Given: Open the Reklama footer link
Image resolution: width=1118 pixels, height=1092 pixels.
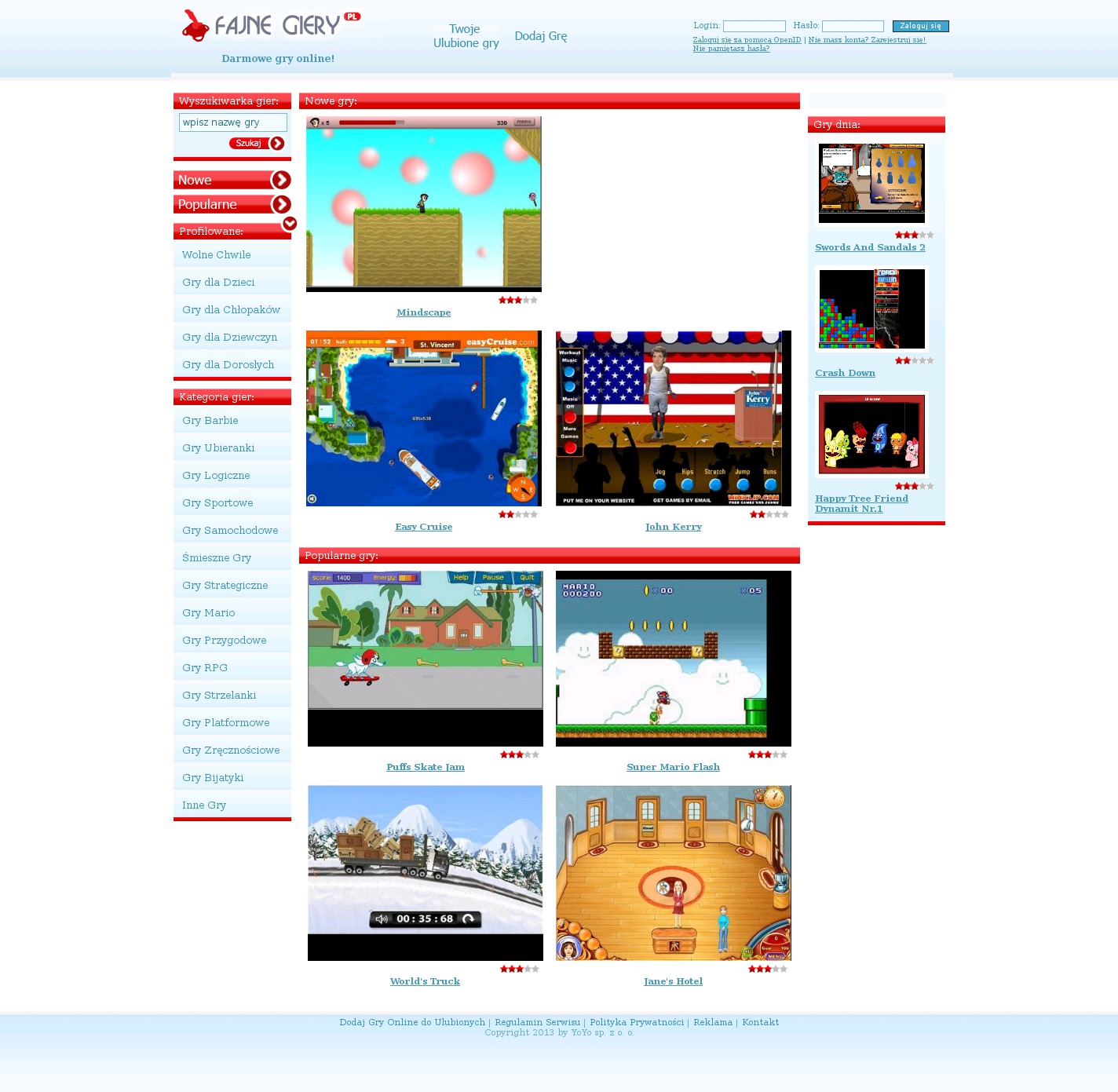Looking at the screenshot, I should coord(713,1022).
